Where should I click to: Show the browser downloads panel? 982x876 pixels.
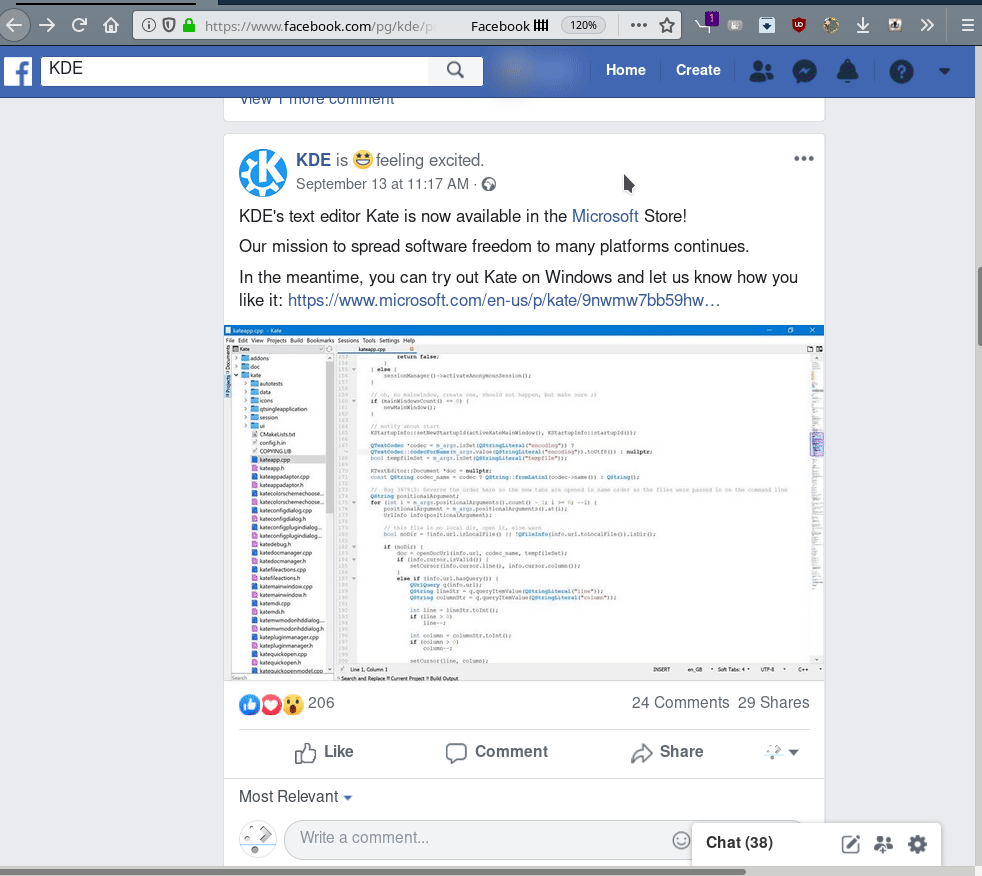coord(862,25)
